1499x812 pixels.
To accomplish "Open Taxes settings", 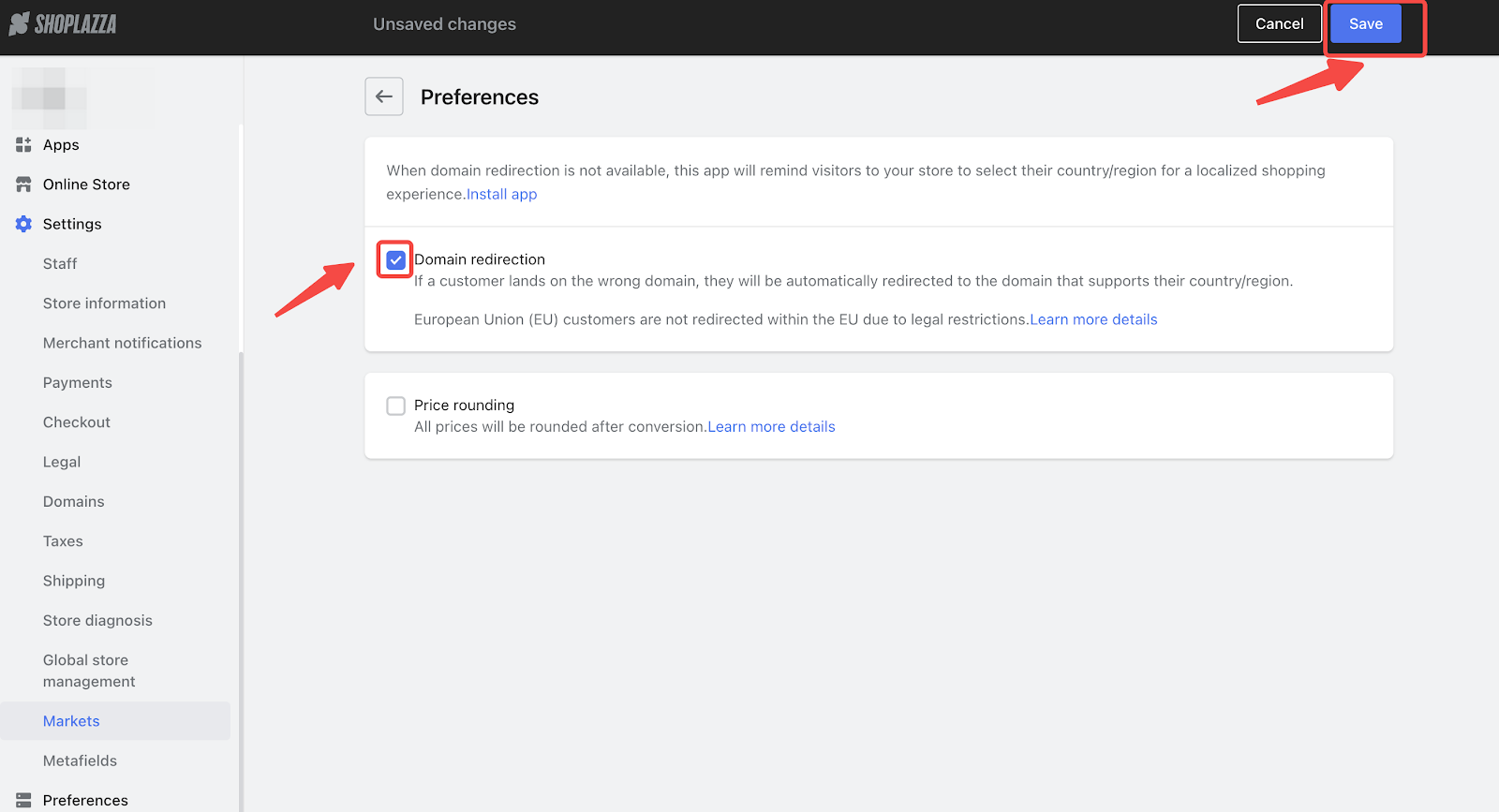I will [x=63, y=541].
